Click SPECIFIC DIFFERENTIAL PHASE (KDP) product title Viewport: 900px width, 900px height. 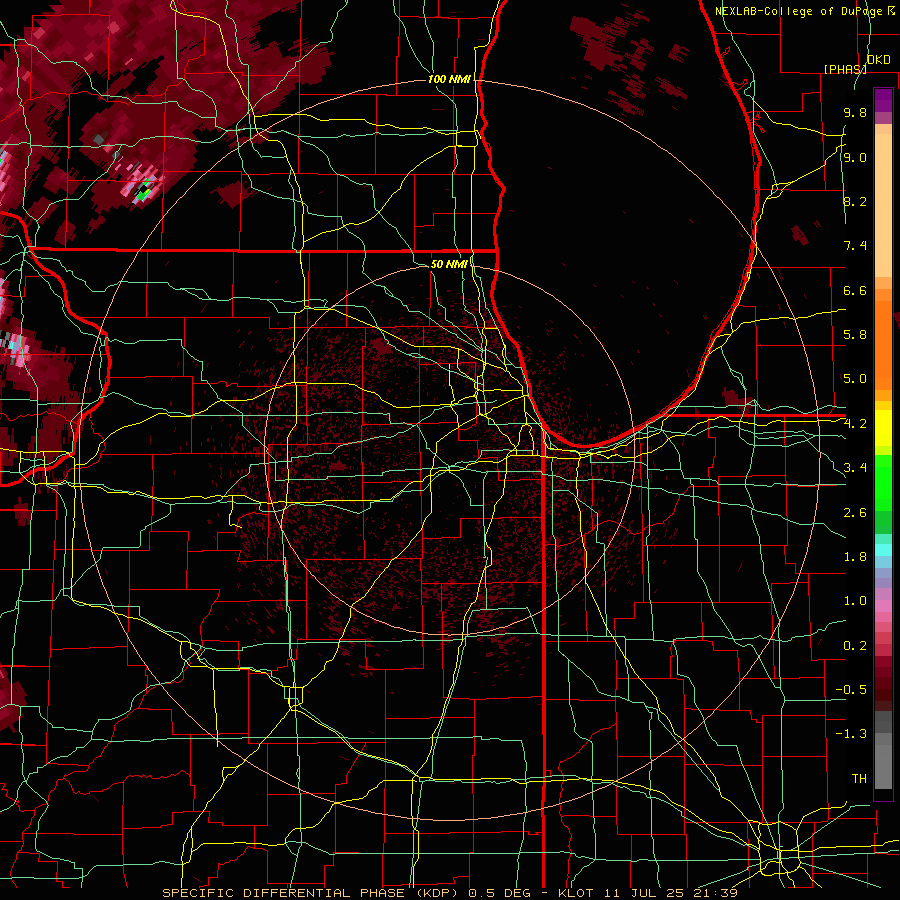[x=313, y=893]
